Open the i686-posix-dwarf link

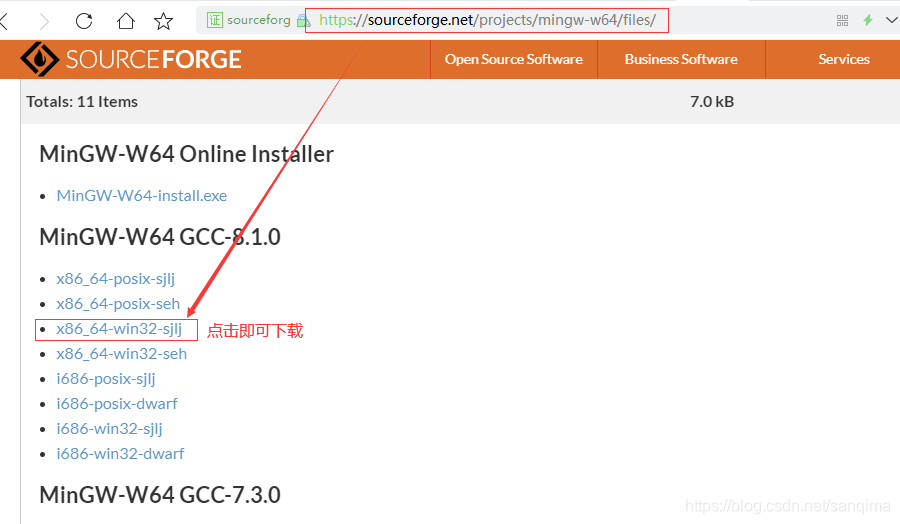pos(117,403)
